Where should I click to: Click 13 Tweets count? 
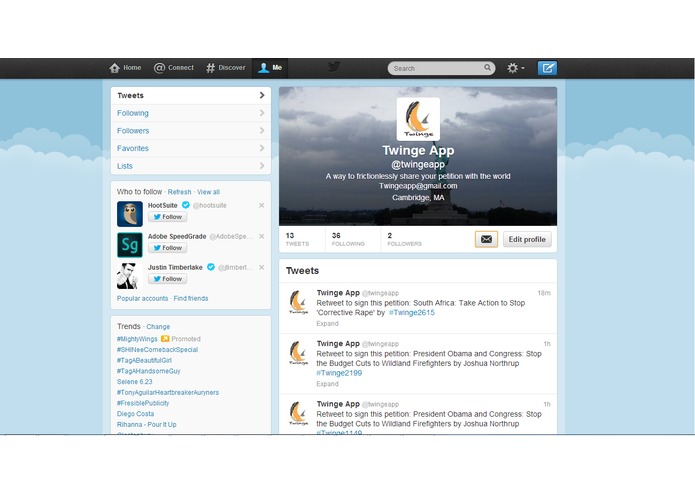[x=297, y=239]
